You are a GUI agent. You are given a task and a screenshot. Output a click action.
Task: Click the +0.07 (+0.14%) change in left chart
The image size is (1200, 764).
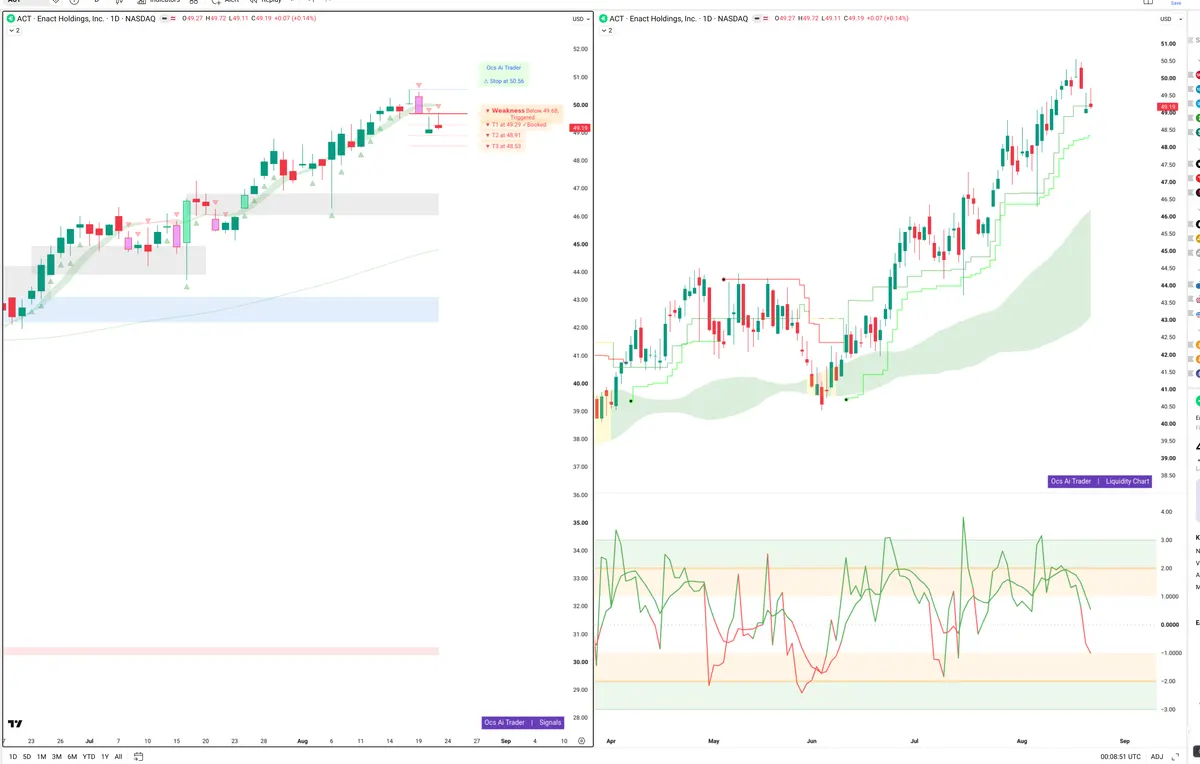294,19
